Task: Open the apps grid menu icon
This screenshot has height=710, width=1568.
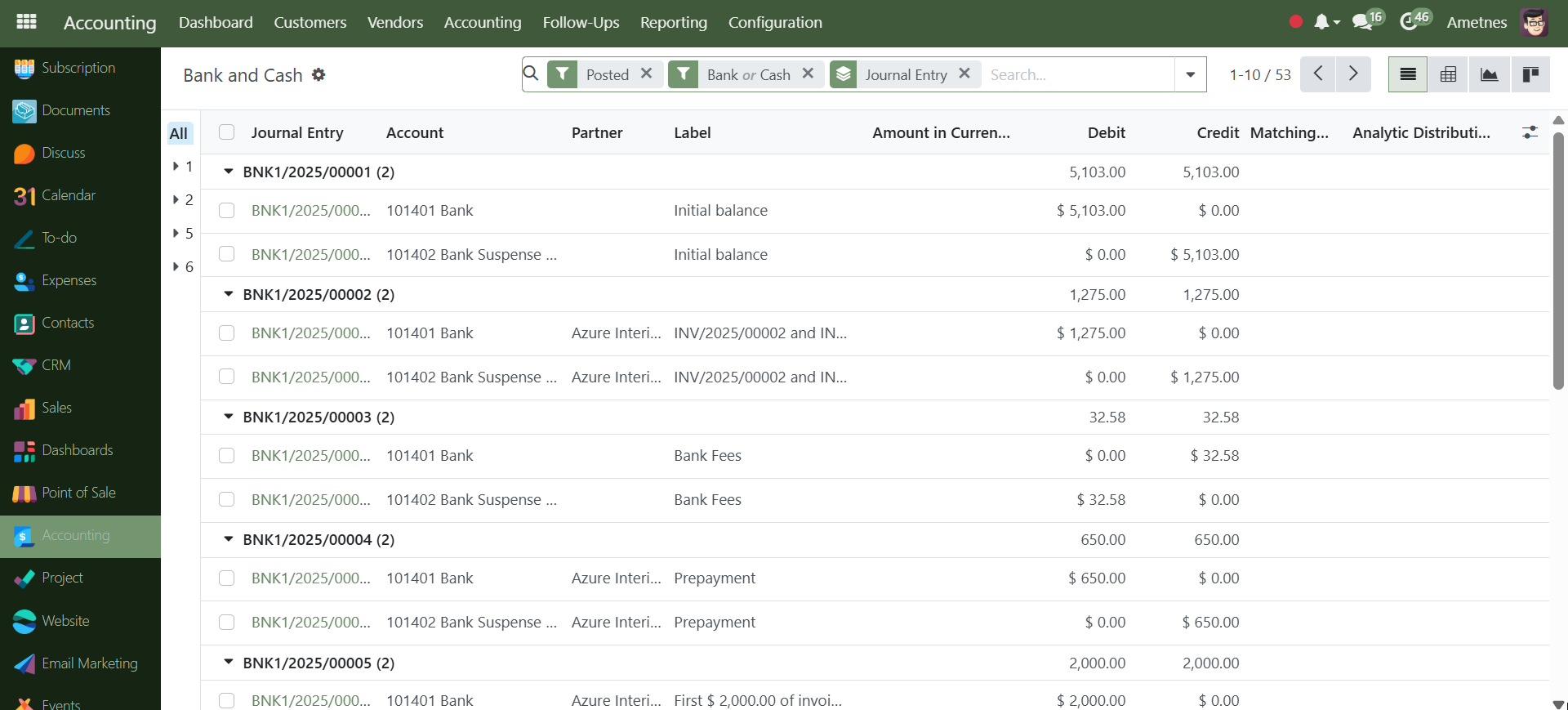Action: pyautogui.click(x=26, y=22)
